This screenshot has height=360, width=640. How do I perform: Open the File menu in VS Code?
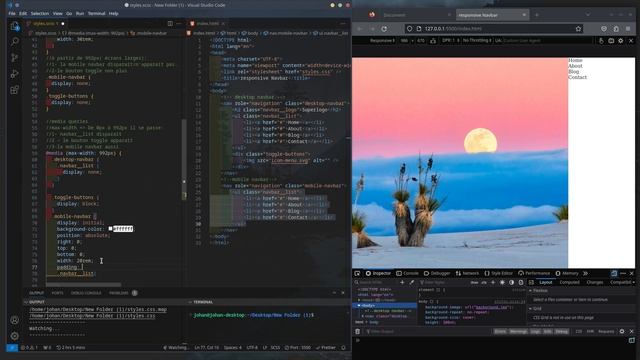(x=12, y=13)
